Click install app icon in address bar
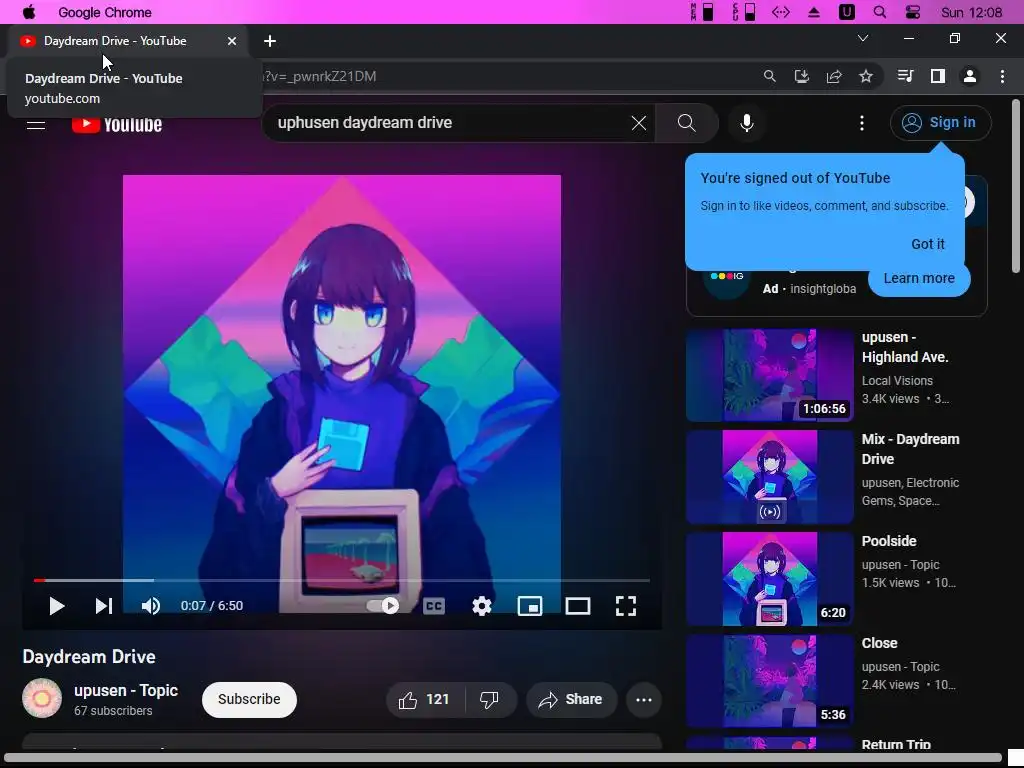The image size is (1024, 768). tap(801, 76)
